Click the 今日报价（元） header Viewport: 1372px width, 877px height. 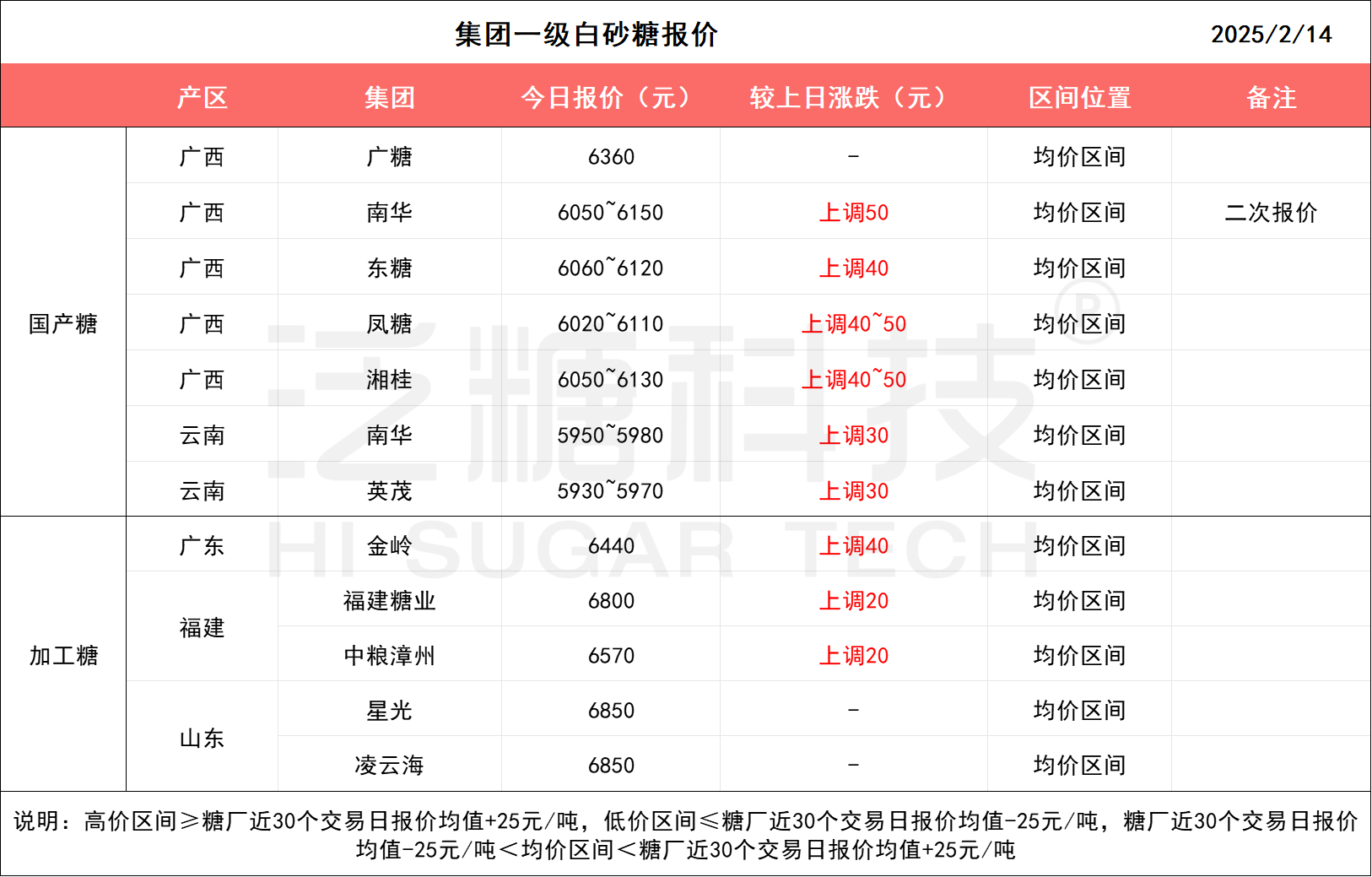pyautogui.click(x=610, y=98)
